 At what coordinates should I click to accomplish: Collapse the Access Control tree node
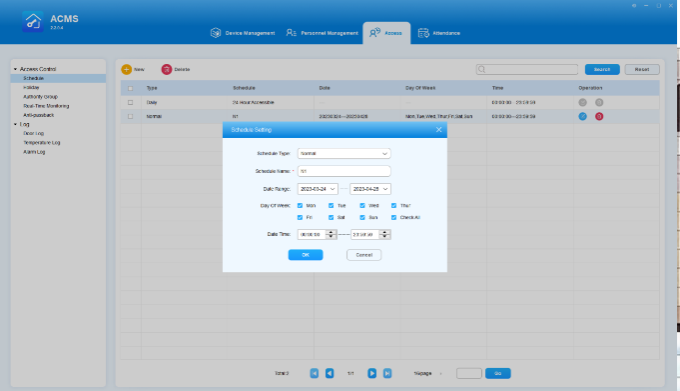pyautogui.click(x=15, y=69)
